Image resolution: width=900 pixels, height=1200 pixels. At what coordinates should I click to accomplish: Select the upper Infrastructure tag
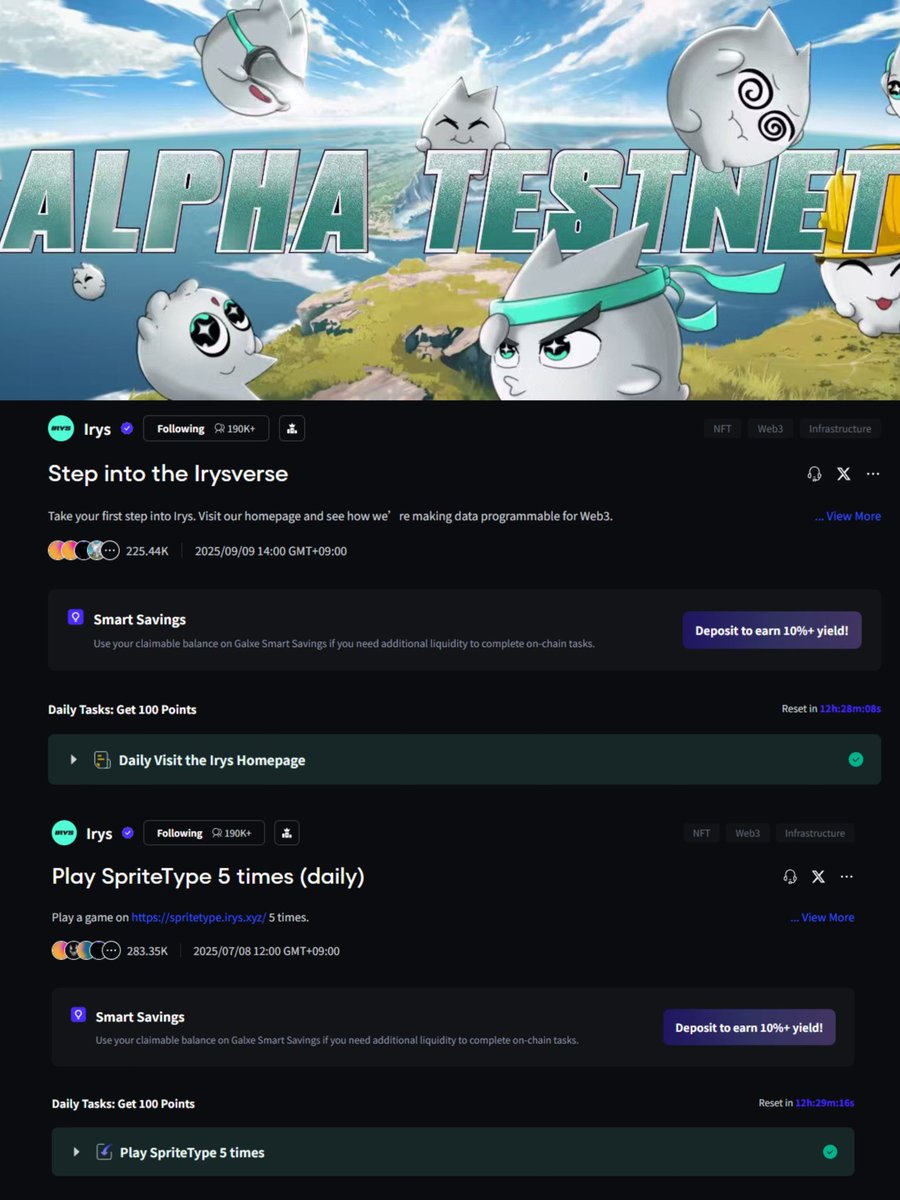(x=840, y=429)
